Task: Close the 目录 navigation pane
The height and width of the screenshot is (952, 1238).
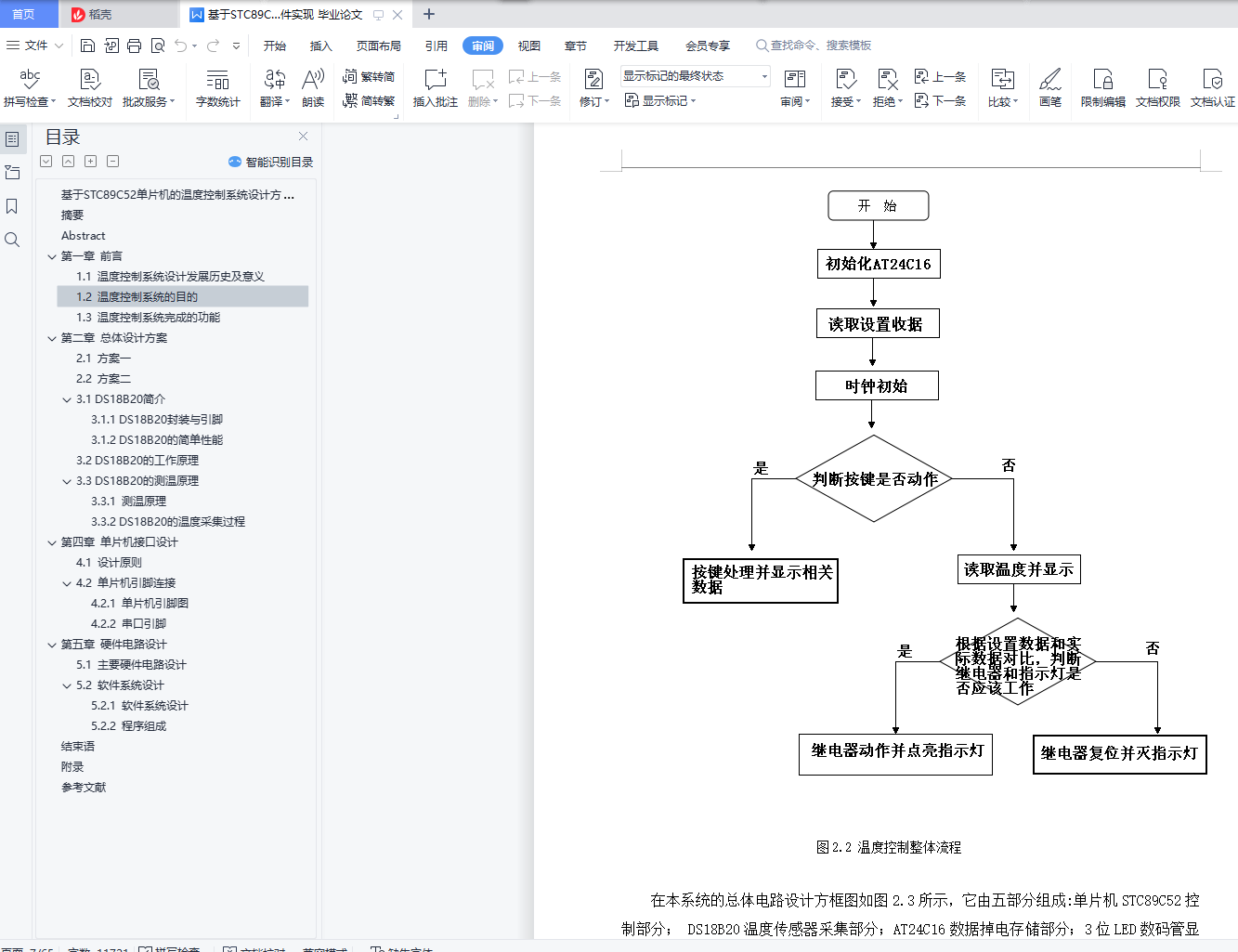Action: tap(303, 136)
